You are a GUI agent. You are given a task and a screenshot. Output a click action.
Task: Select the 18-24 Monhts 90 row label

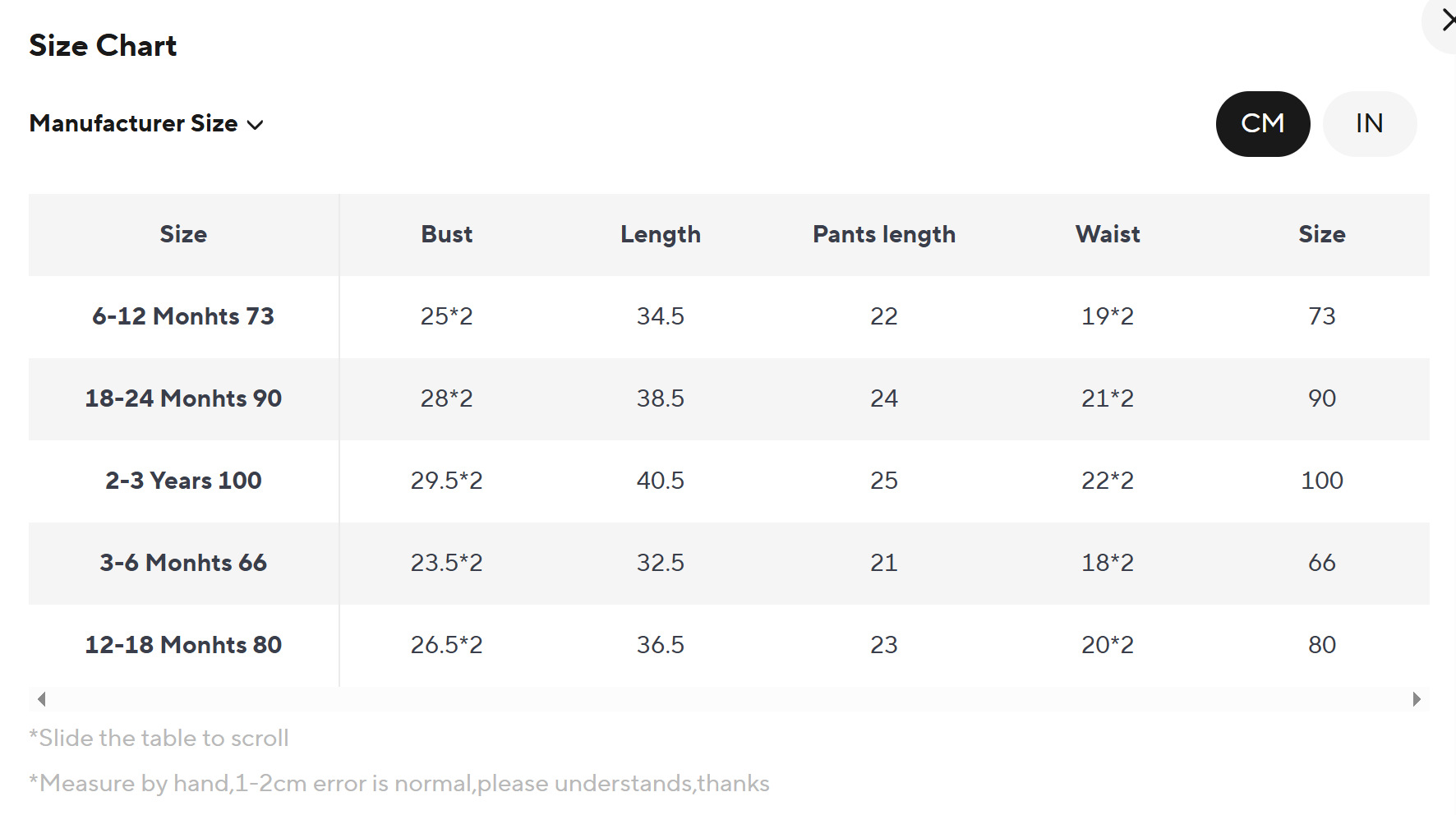coord(183,398)
